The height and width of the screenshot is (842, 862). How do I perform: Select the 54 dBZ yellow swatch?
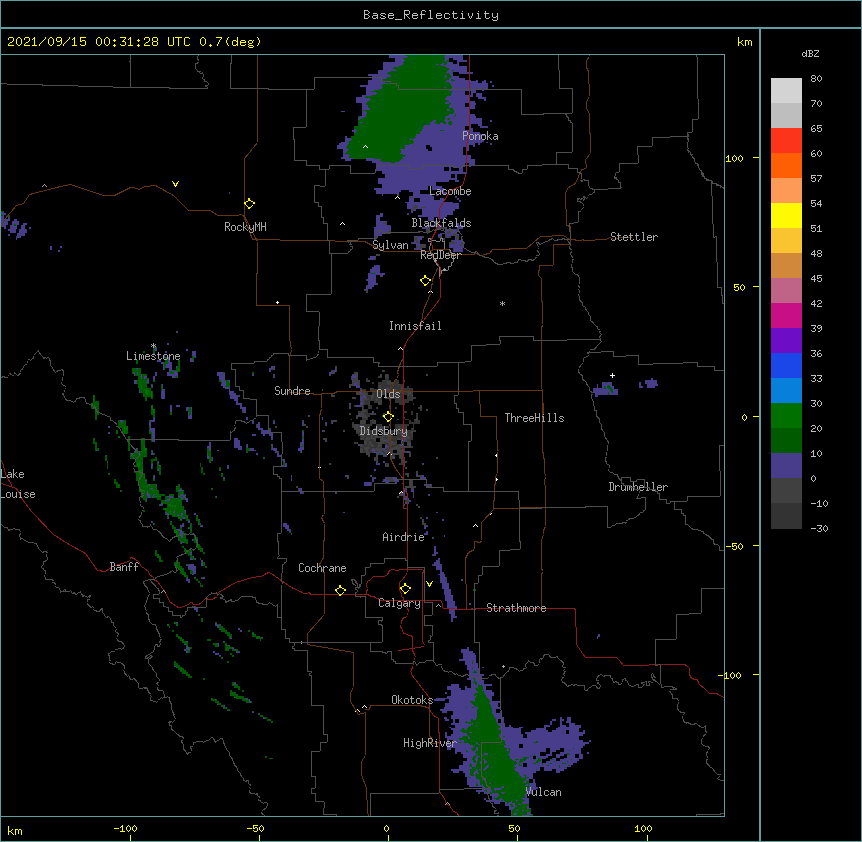[x=786, y=215]
